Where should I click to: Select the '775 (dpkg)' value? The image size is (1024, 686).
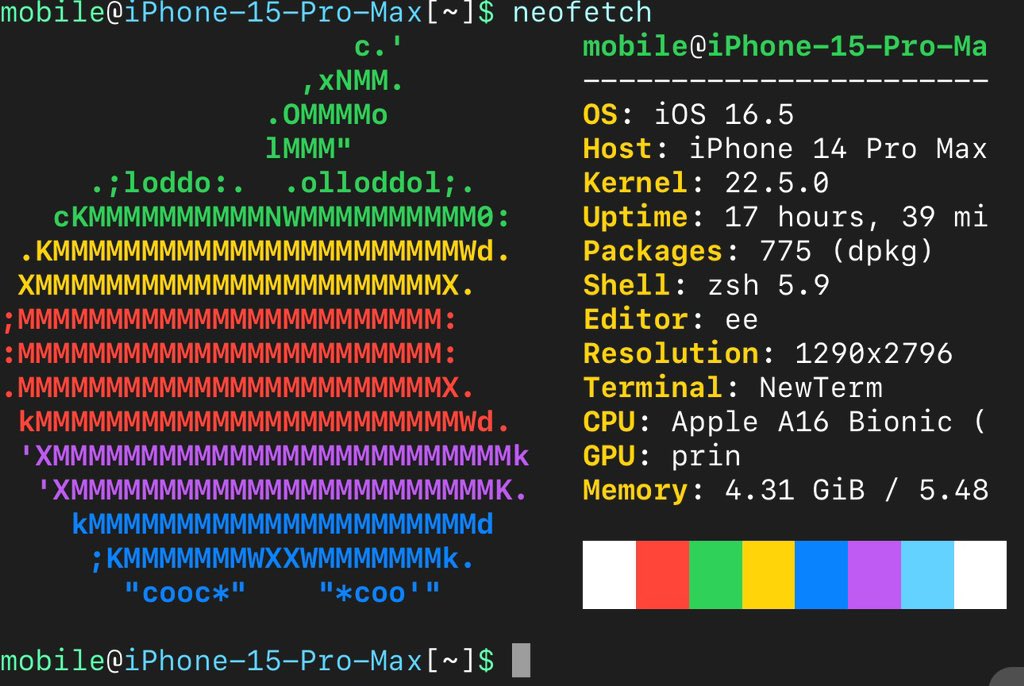coord(846,252)
